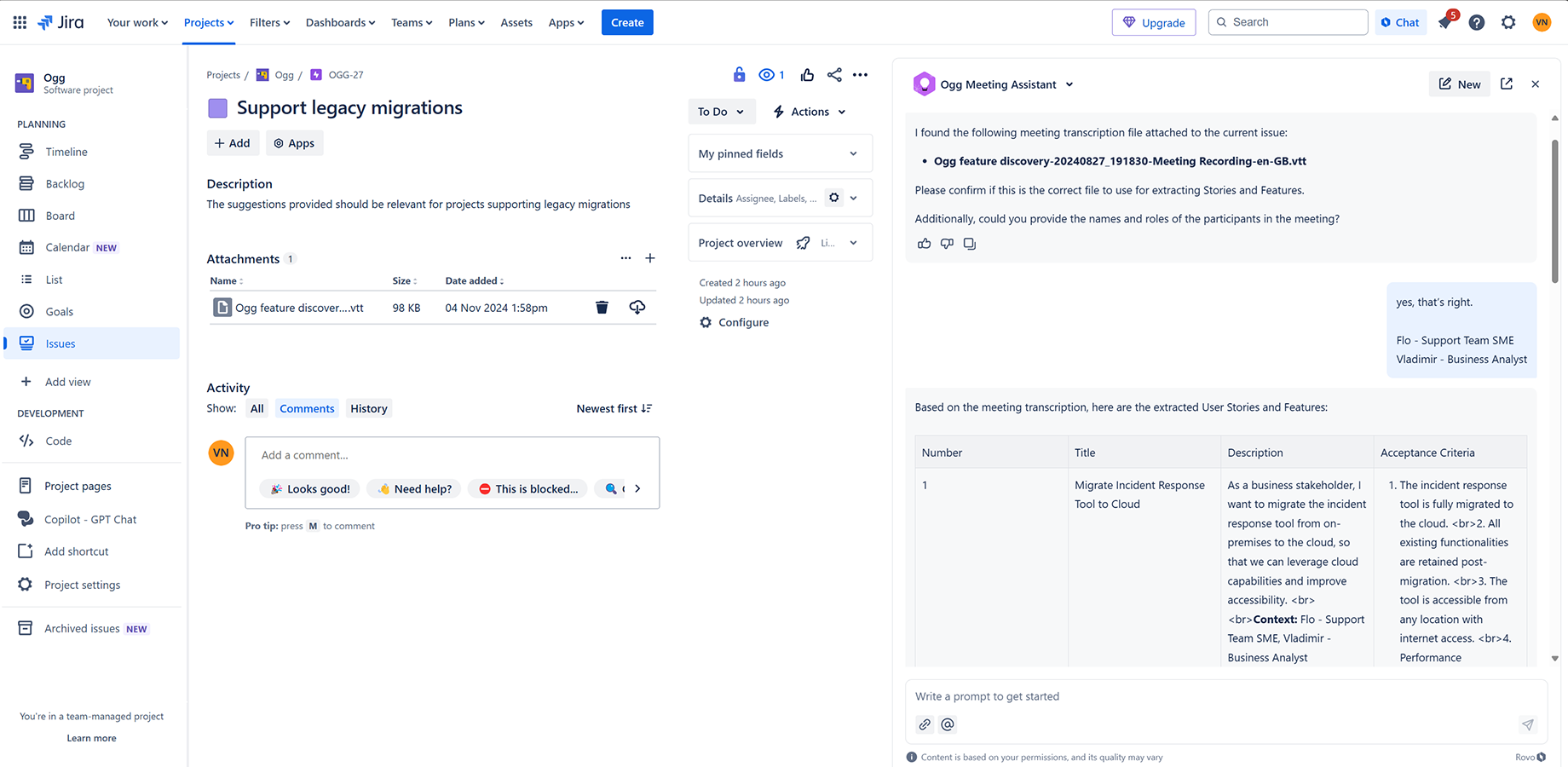Click the Add a comment field
1568x767 pixels.
tap(452, 455)
